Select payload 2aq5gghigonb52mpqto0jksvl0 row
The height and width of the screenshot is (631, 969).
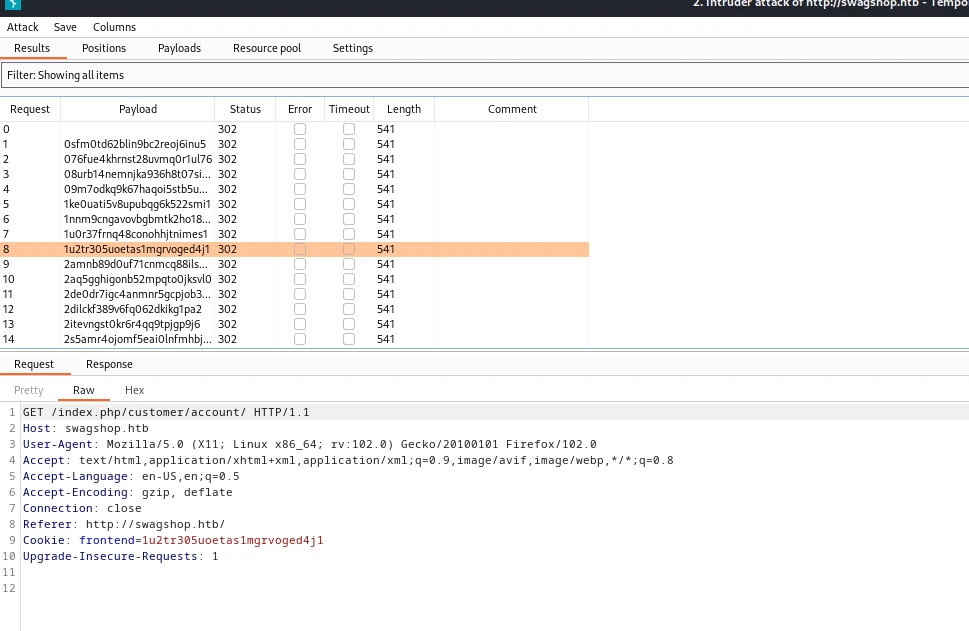tap(294, 279)
